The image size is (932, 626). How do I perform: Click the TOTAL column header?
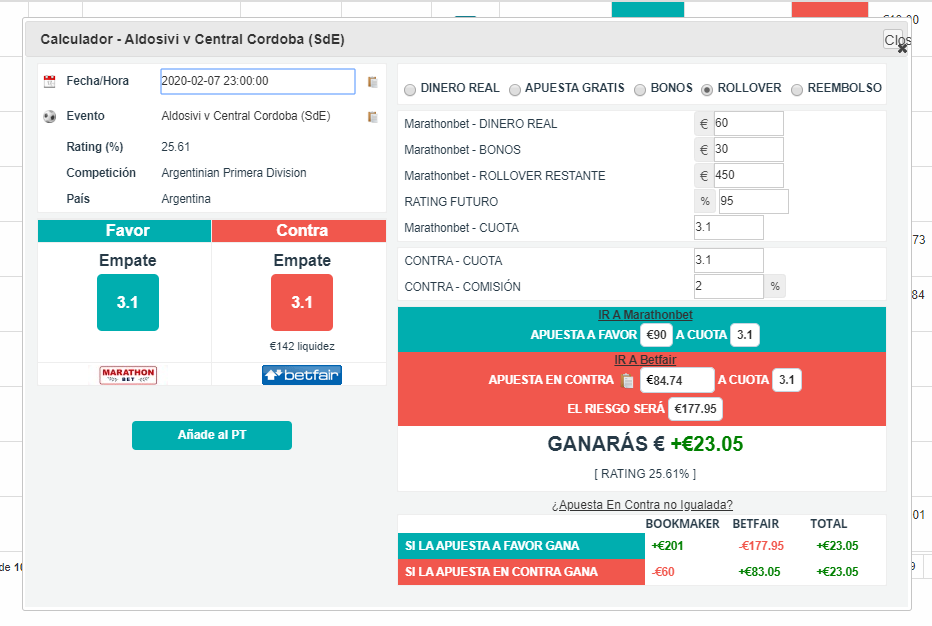point(829,524)
